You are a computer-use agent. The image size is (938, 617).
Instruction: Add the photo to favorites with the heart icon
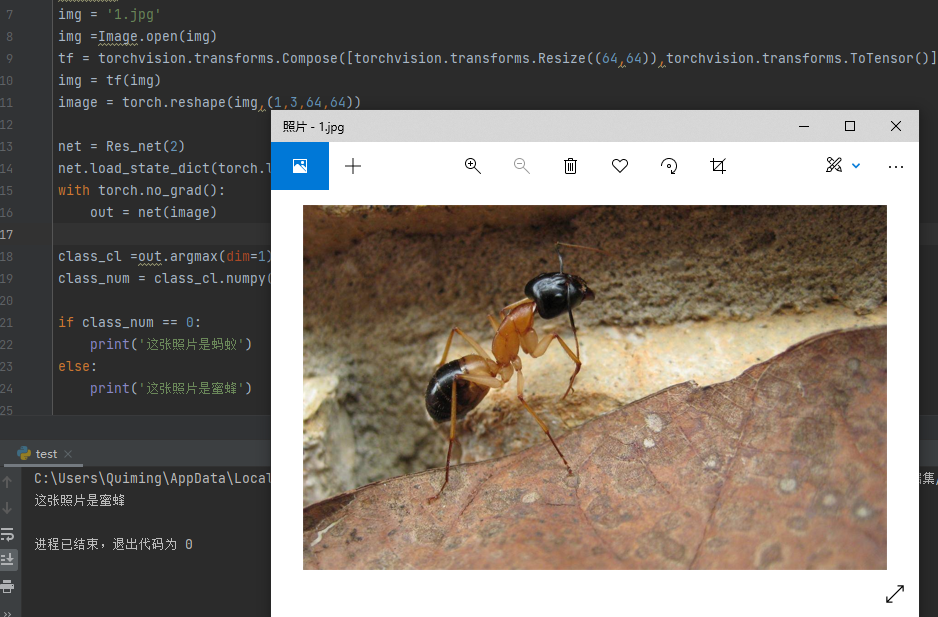point(620,166)
